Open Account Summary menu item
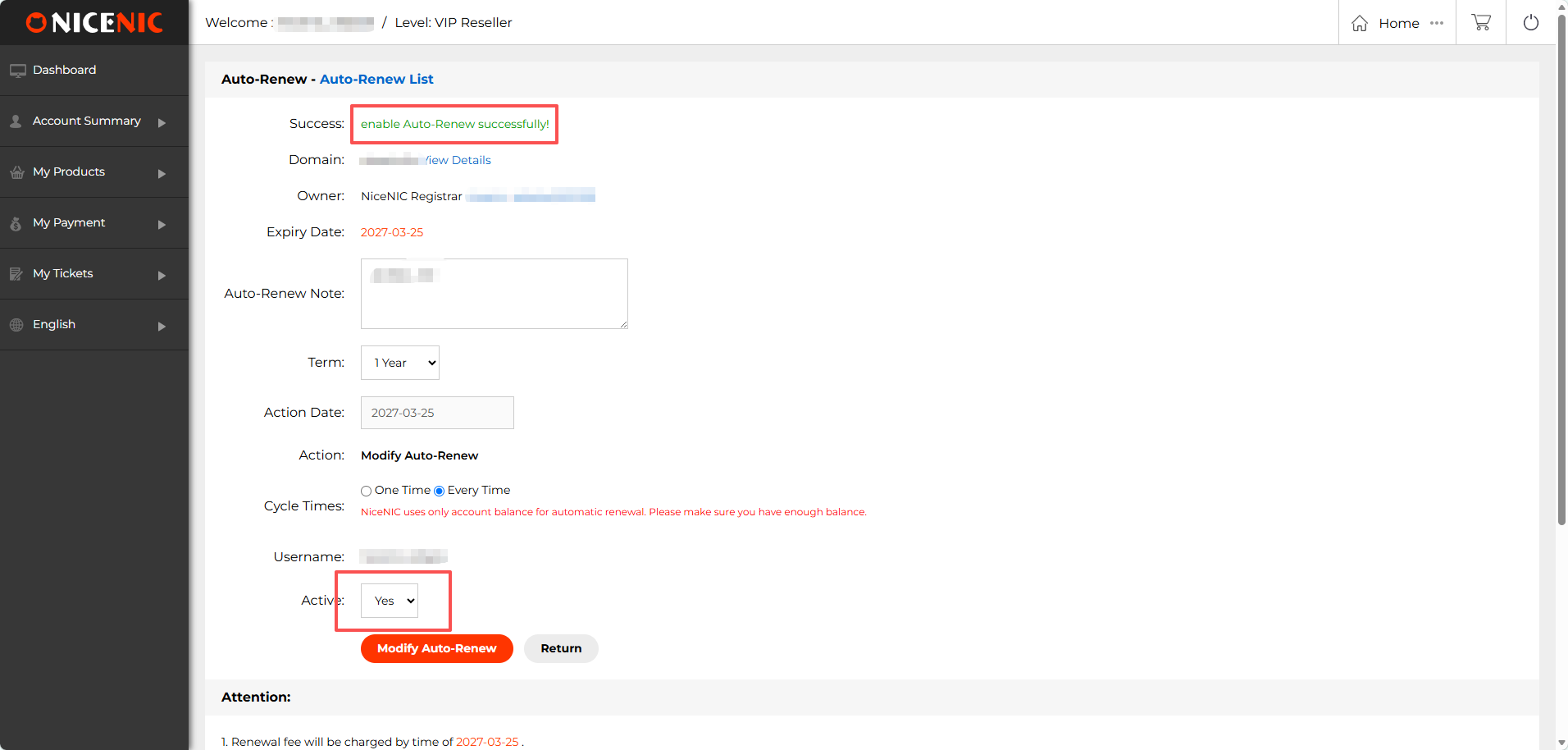1568x750 pixels. [94, 121]
